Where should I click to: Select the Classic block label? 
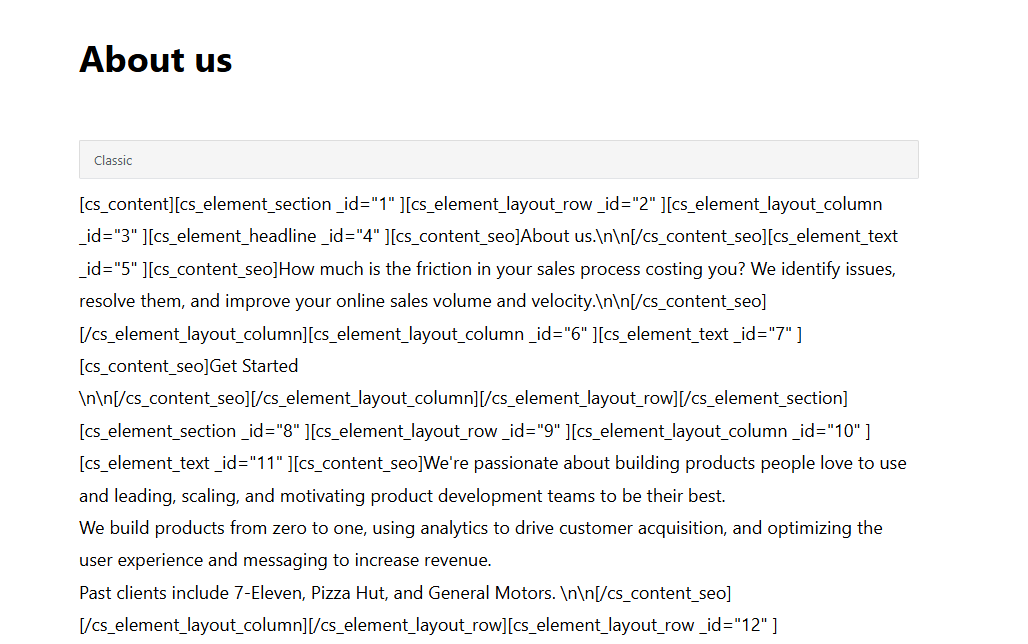click(113, 161)
